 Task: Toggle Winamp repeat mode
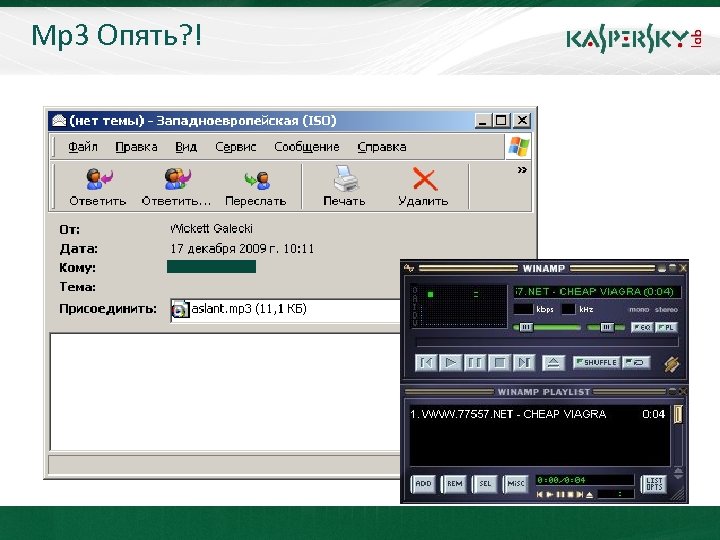(636, 362)
